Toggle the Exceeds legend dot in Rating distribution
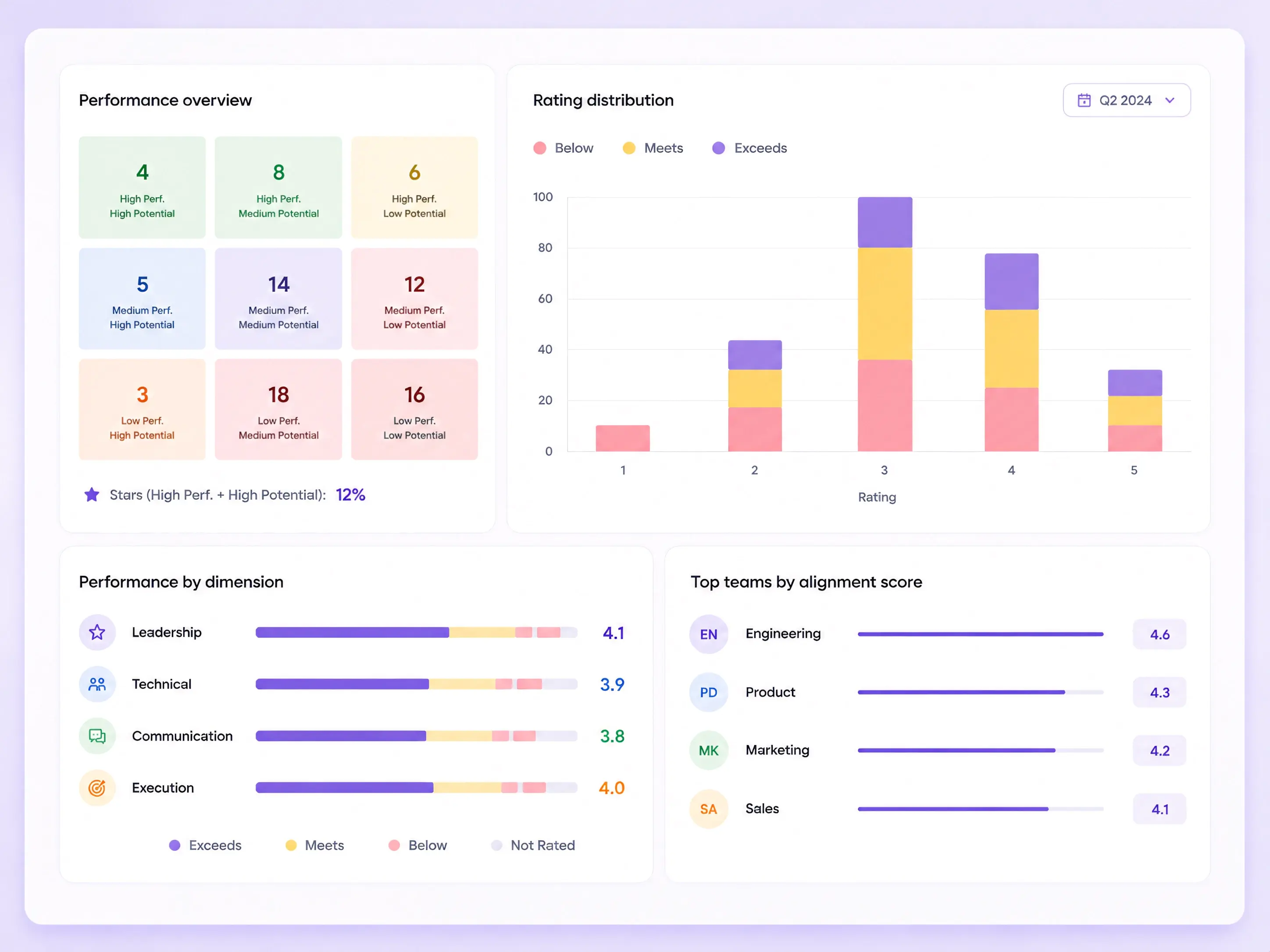 tap(719, 148)
